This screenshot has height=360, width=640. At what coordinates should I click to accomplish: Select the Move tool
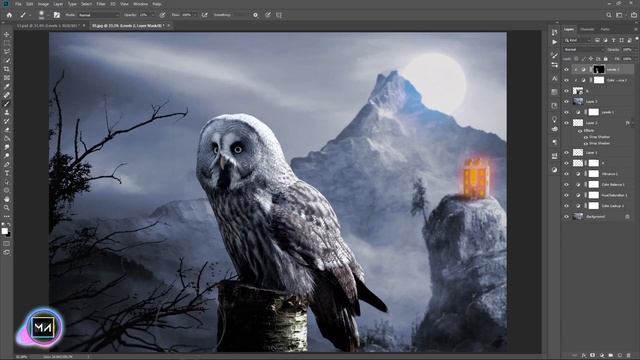(x=7, y=35)
